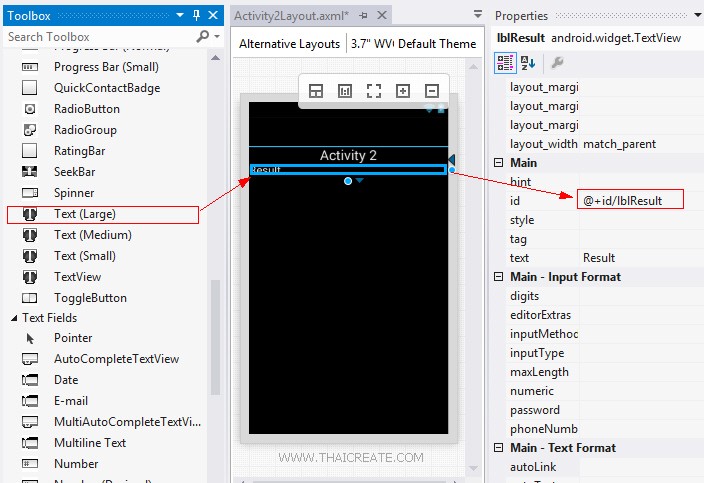Collapse the Main property category
This screenshot has width=704, height=483.
coord(498,162)
